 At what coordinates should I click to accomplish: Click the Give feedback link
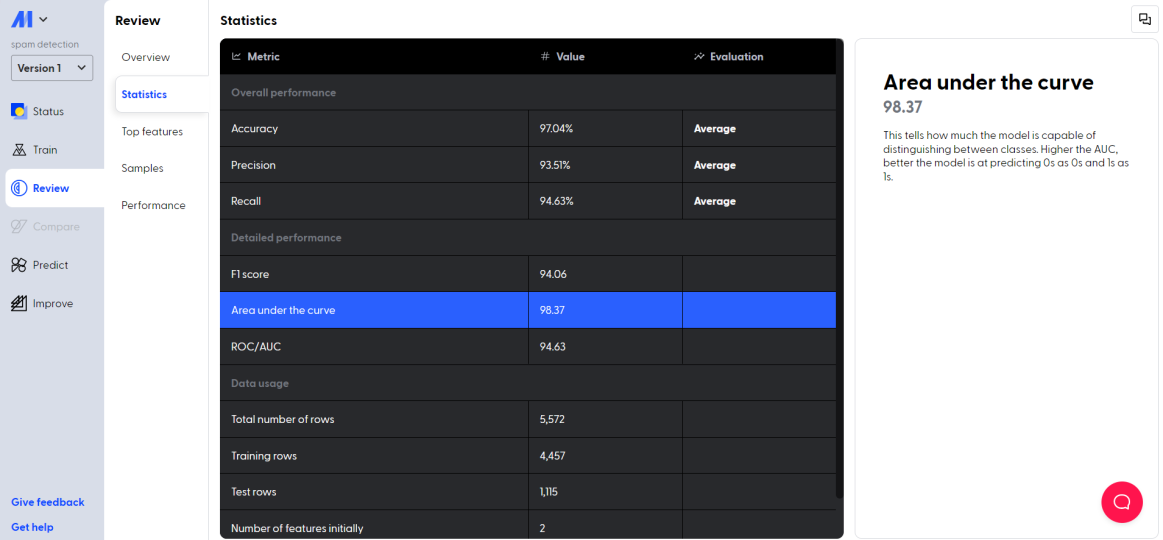click(x=47, y=502)
